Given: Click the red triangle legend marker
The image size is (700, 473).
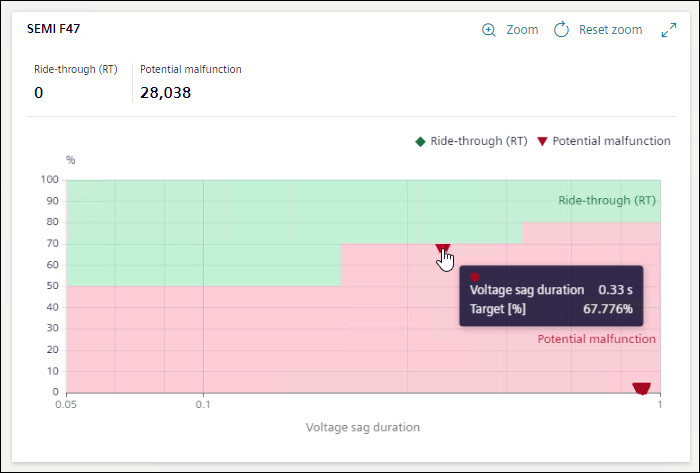Looking at the screenshot, I should (x=542, y=141).
